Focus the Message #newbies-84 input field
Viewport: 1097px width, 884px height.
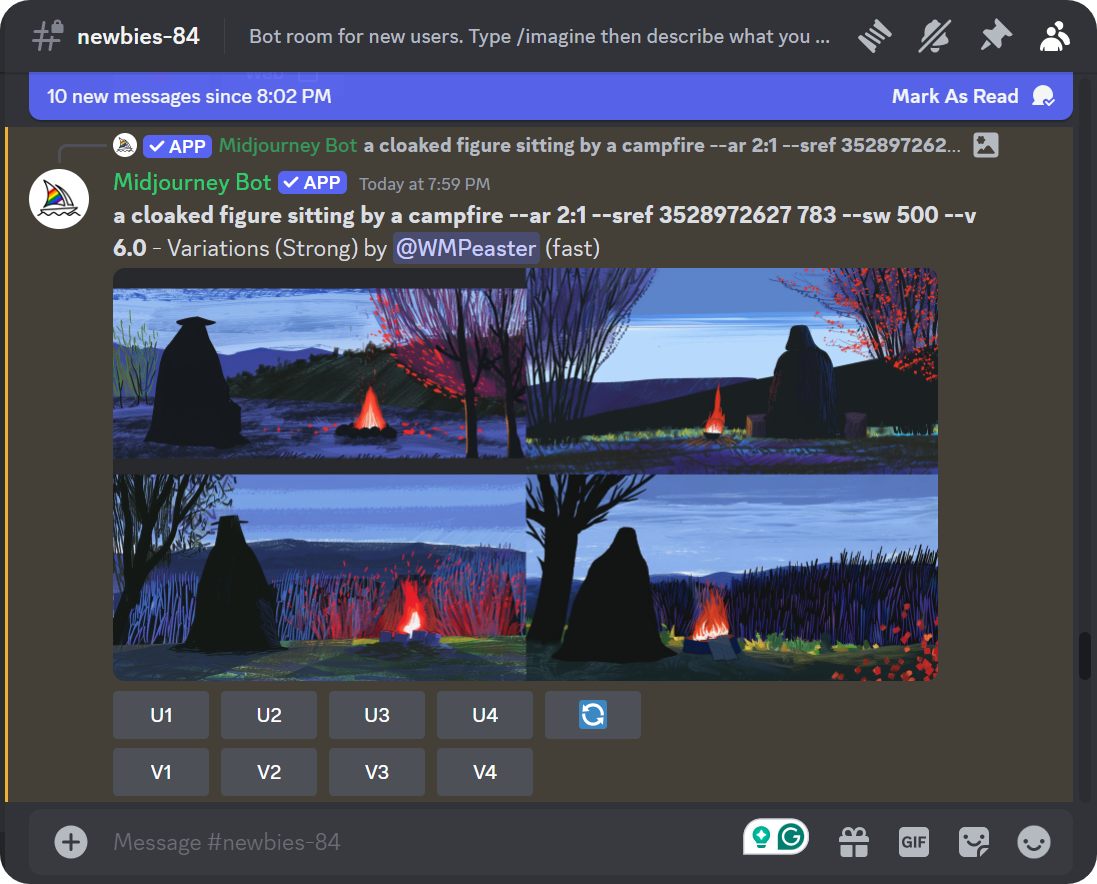click(400, 842)
